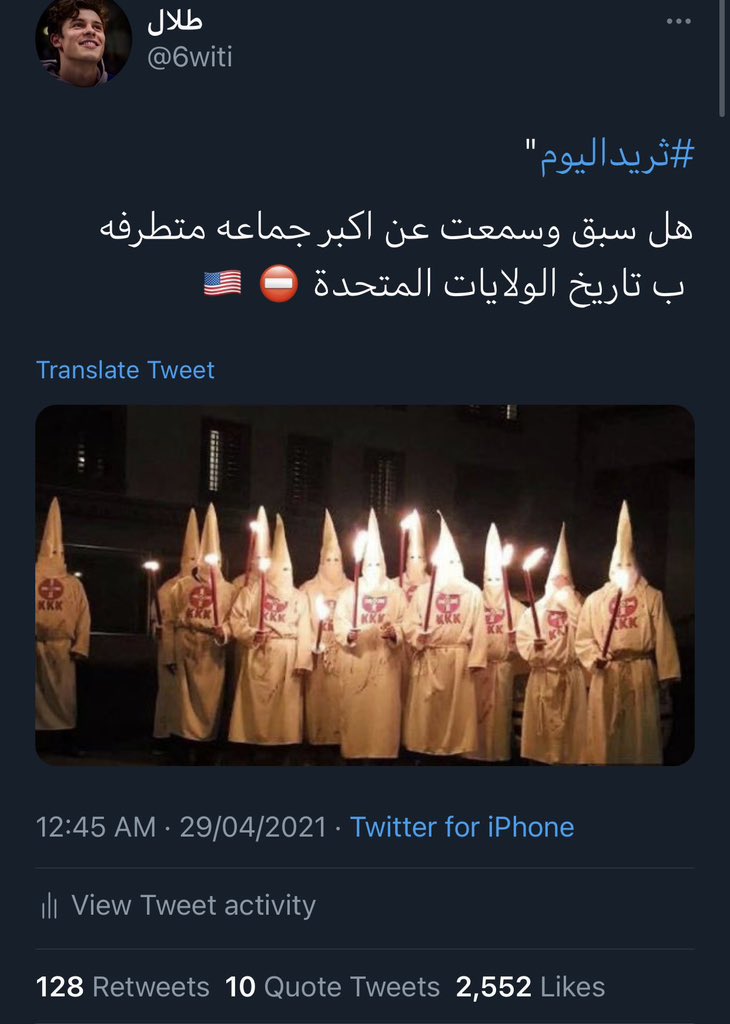
Task: Click the scrollbar at the right edge
Action: click(x=722, y=59)
